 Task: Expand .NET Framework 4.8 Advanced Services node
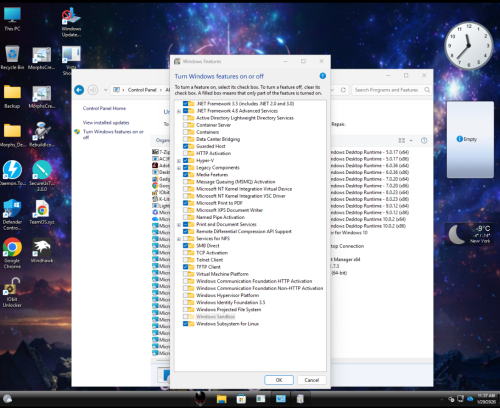coord(179,111)
